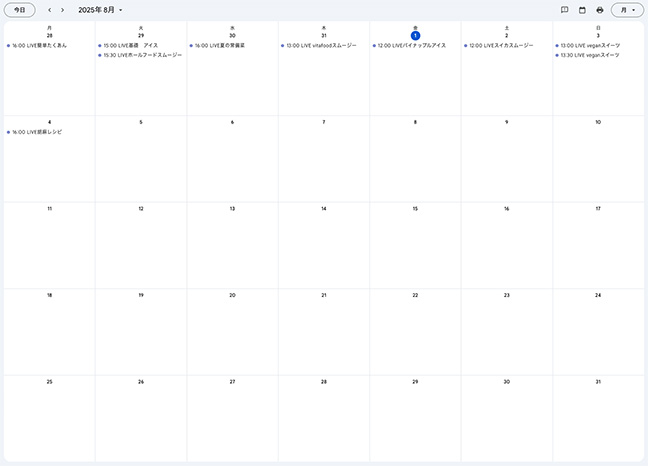648x466 pixels.
Task: Open the 15:30 LIVE ホールフードスムージー event
Action: [x=140, y=55]
